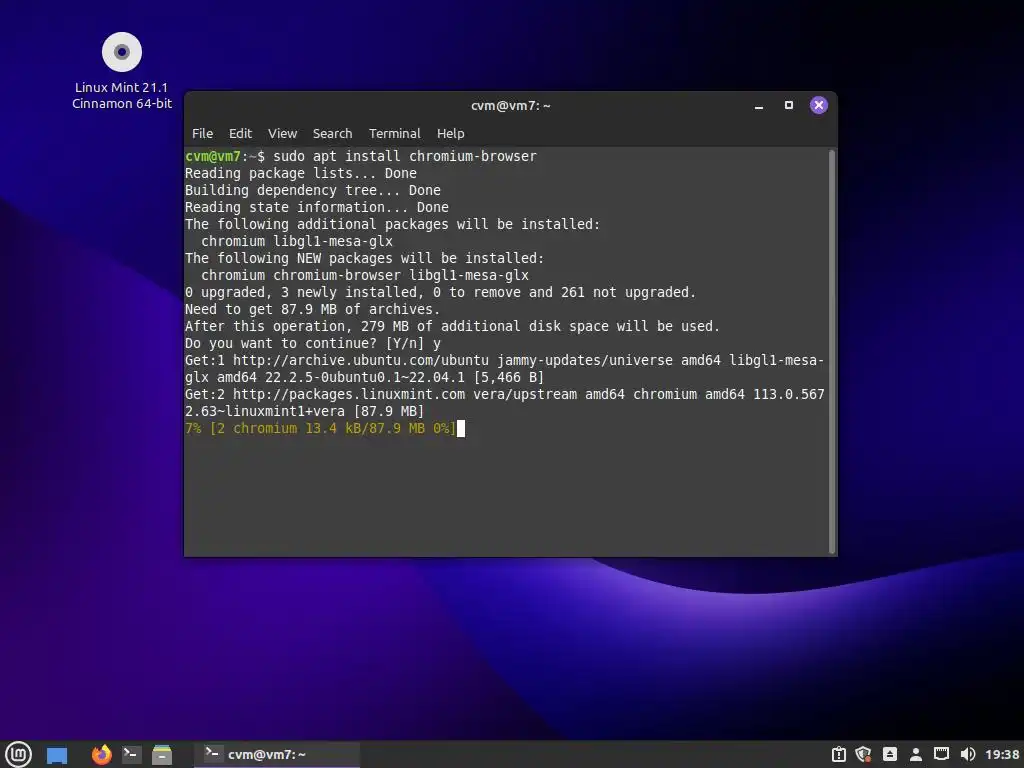This screenshot has width=1024, height=768.
Task: Open the Search menu in terminal
Action: [x=332, y=133]
